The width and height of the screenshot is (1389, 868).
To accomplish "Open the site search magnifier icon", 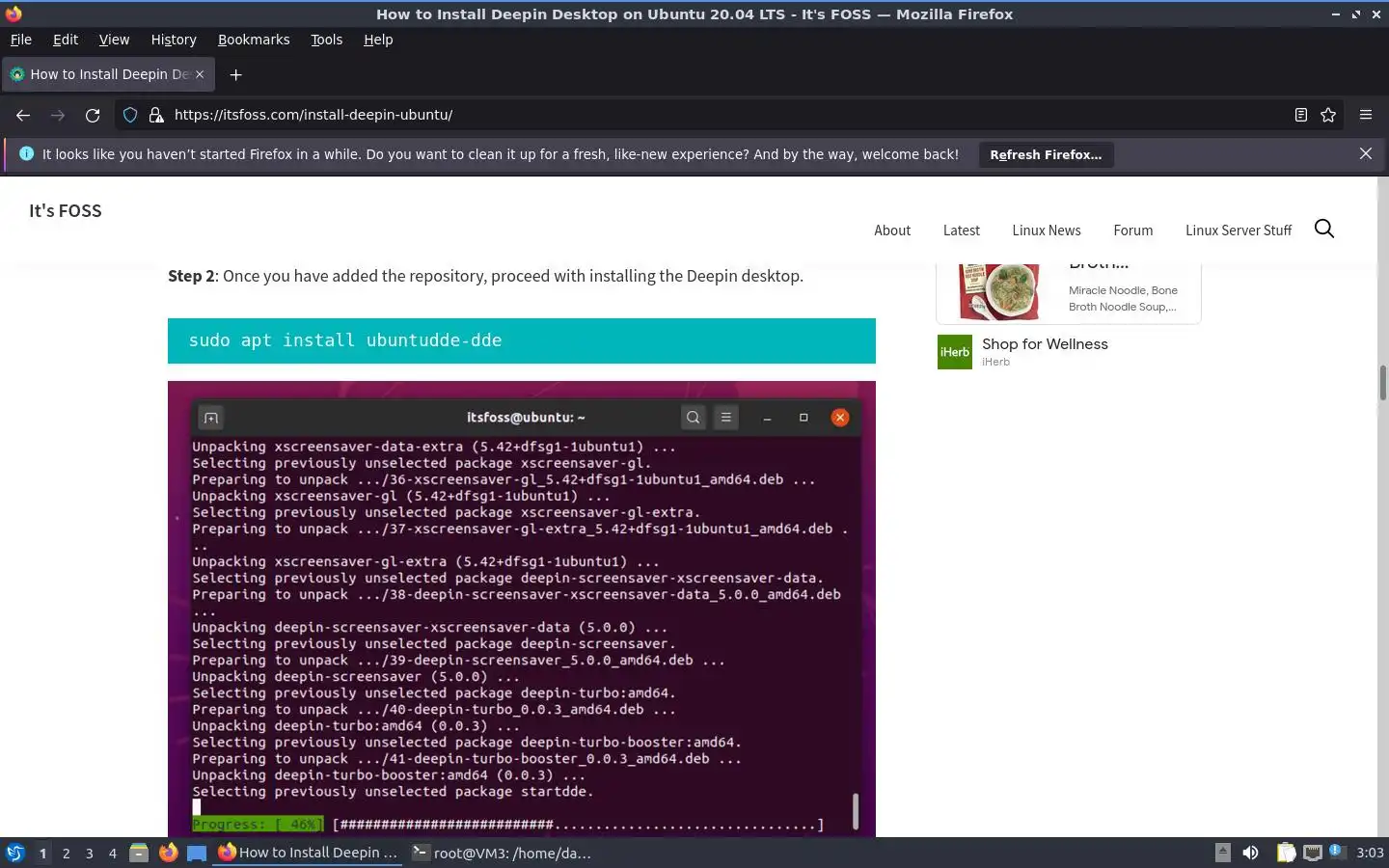I will click(x=1324, y=229).
